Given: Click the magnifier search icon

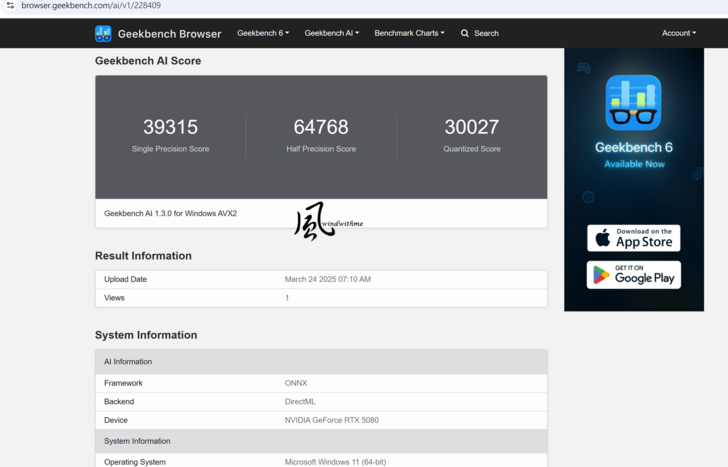Looking at the screenshot, I should [465, 33].
